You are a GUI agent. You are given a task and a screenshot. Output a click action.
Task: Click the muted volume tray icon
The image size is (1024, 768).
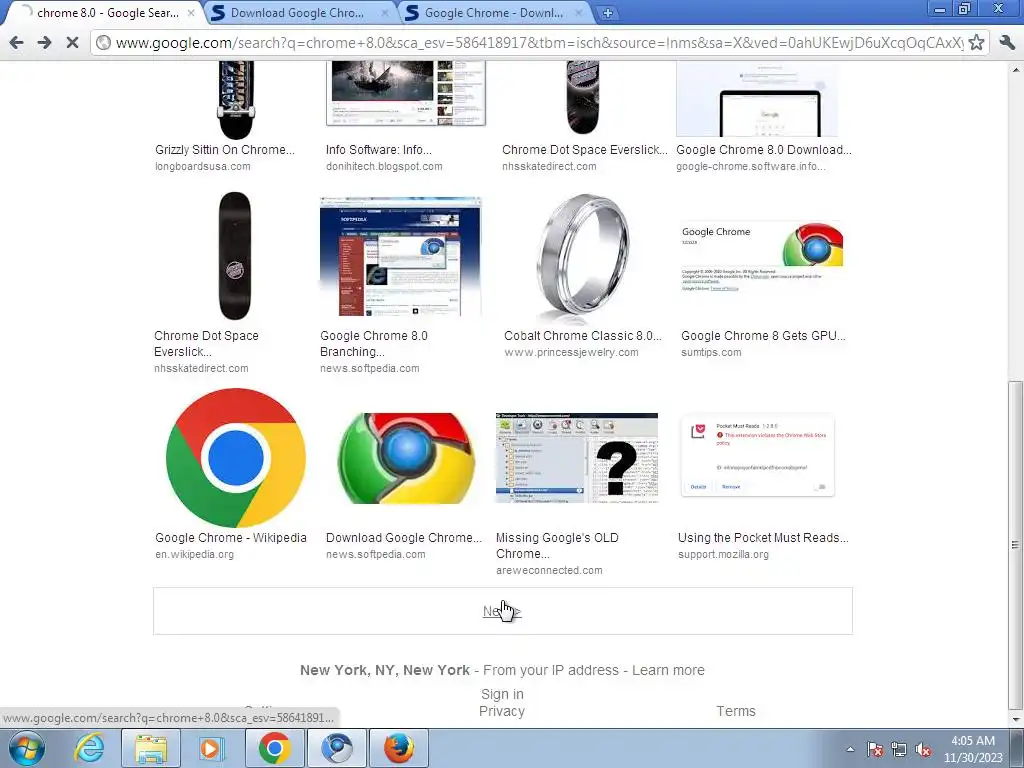click(923, 750)
